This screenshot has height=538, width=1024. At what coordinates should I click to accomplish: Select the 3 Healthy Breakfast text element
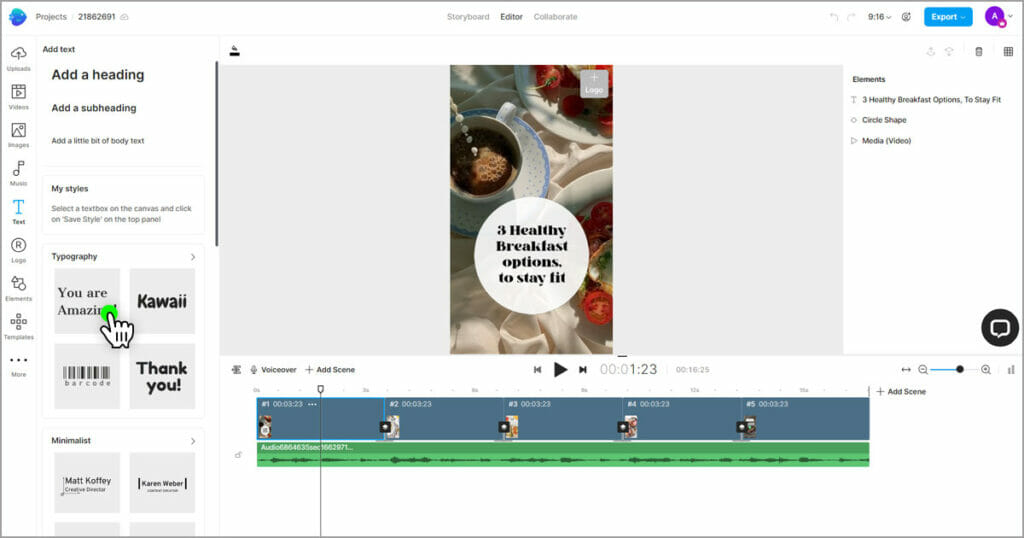click(926, 100)
